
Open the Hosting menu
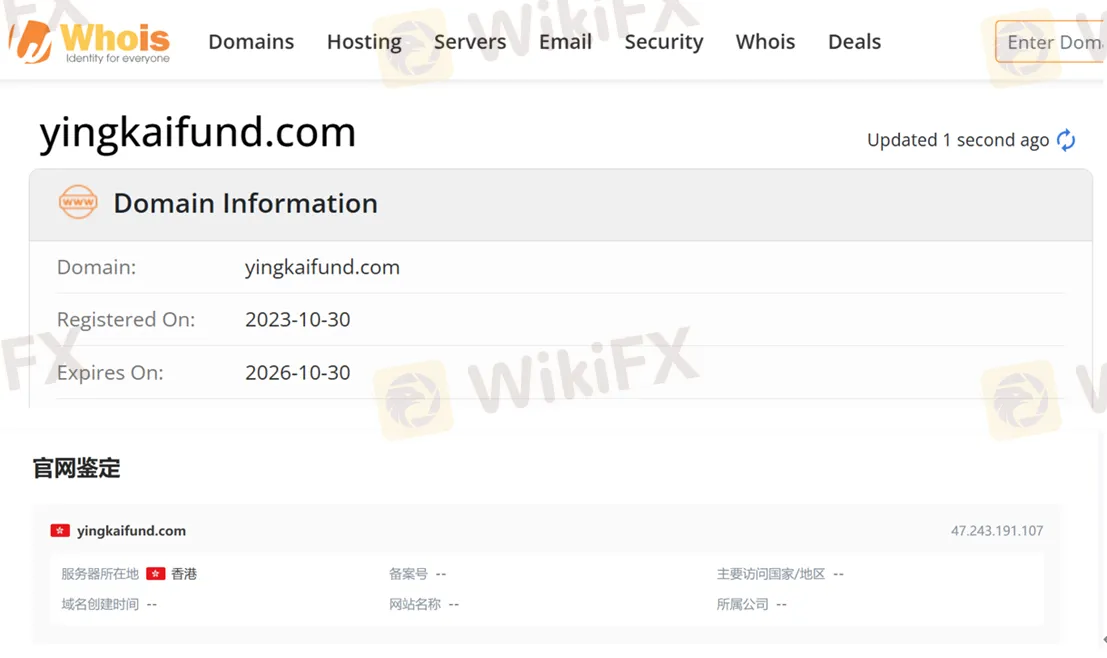364,42
